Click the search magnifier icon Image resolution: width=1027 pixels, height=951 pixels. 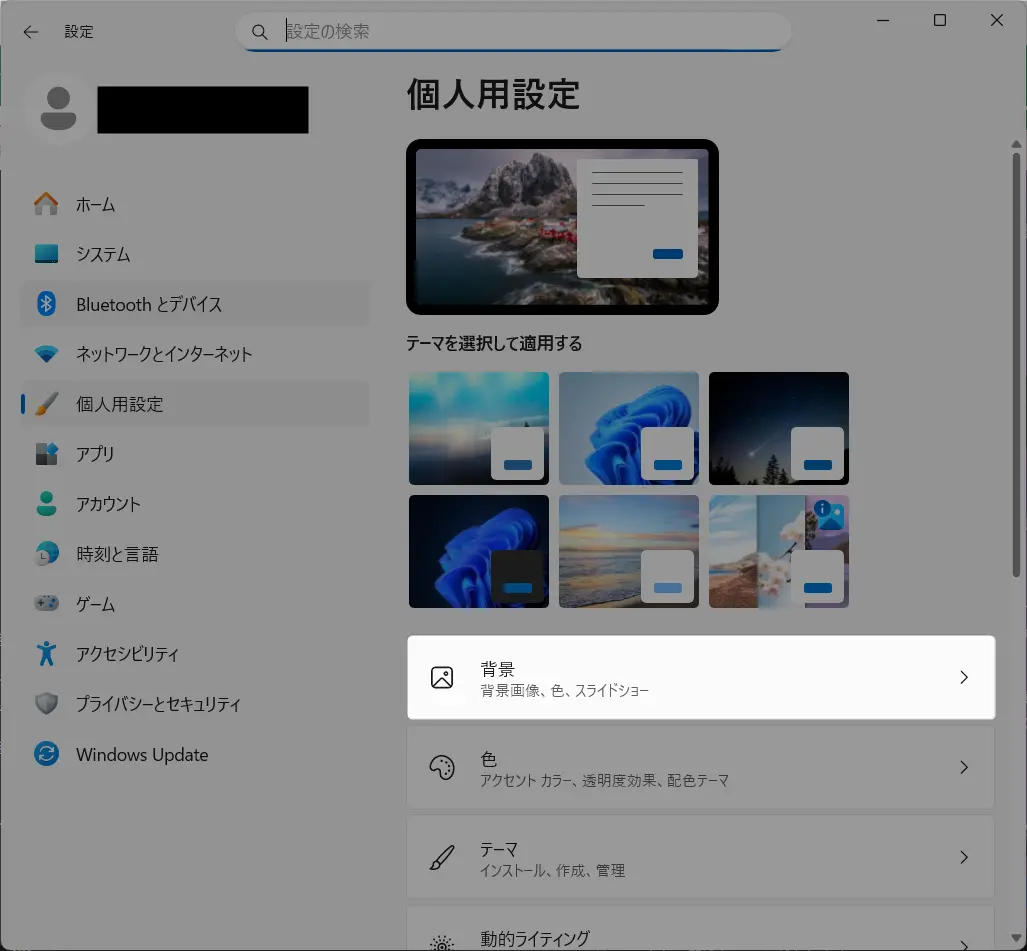[259, 31]
